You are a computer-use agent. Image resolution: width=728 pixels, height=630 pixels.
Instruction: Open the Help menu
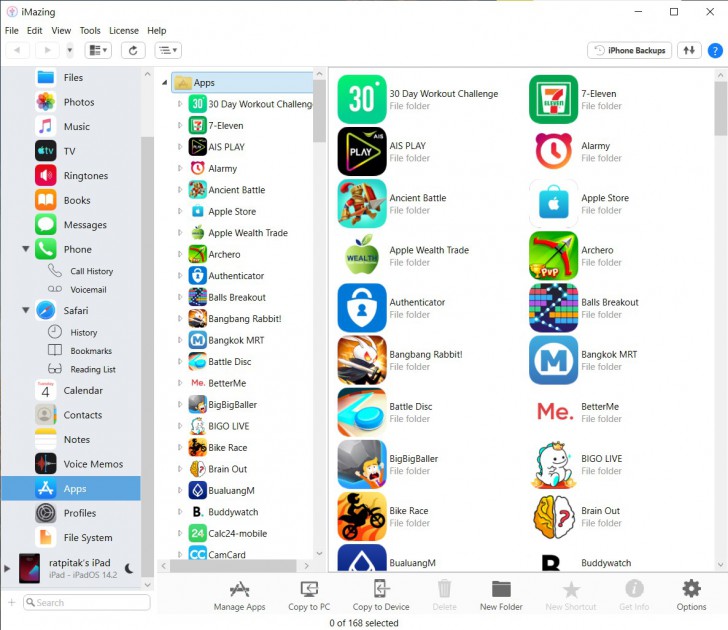tap(156, 31)
